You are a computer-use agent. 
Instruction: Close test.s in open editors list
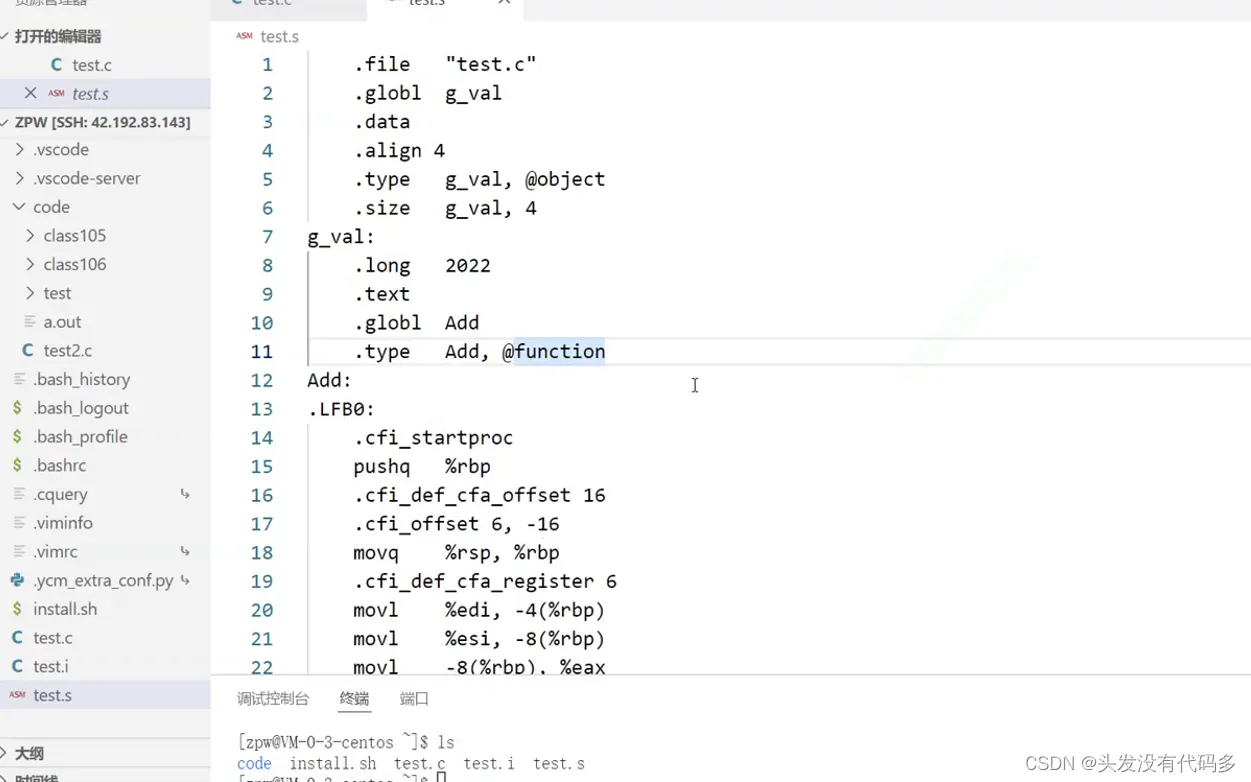30,93
